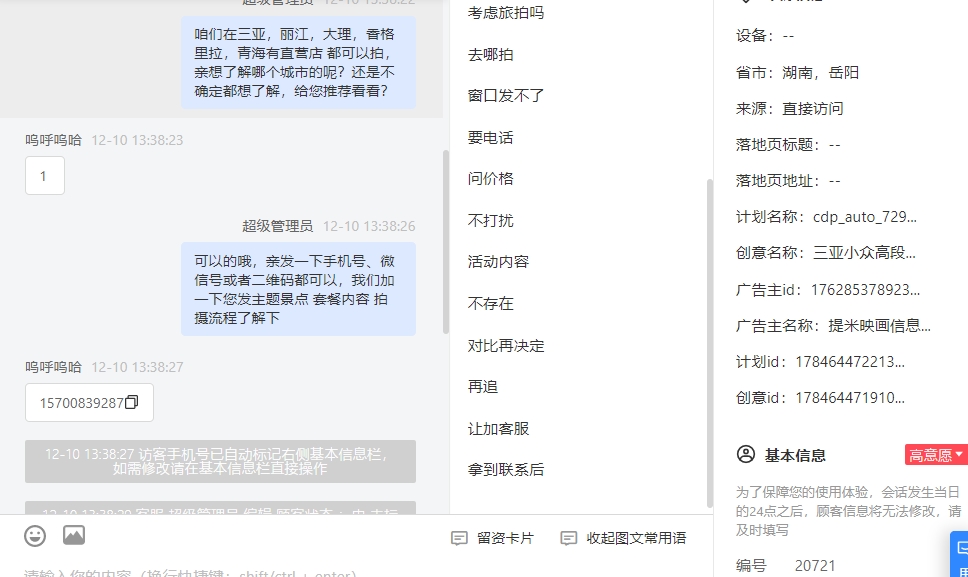Select quick phrase 考虑旅拍吗

pyautogui.click(x=506, y=13)
